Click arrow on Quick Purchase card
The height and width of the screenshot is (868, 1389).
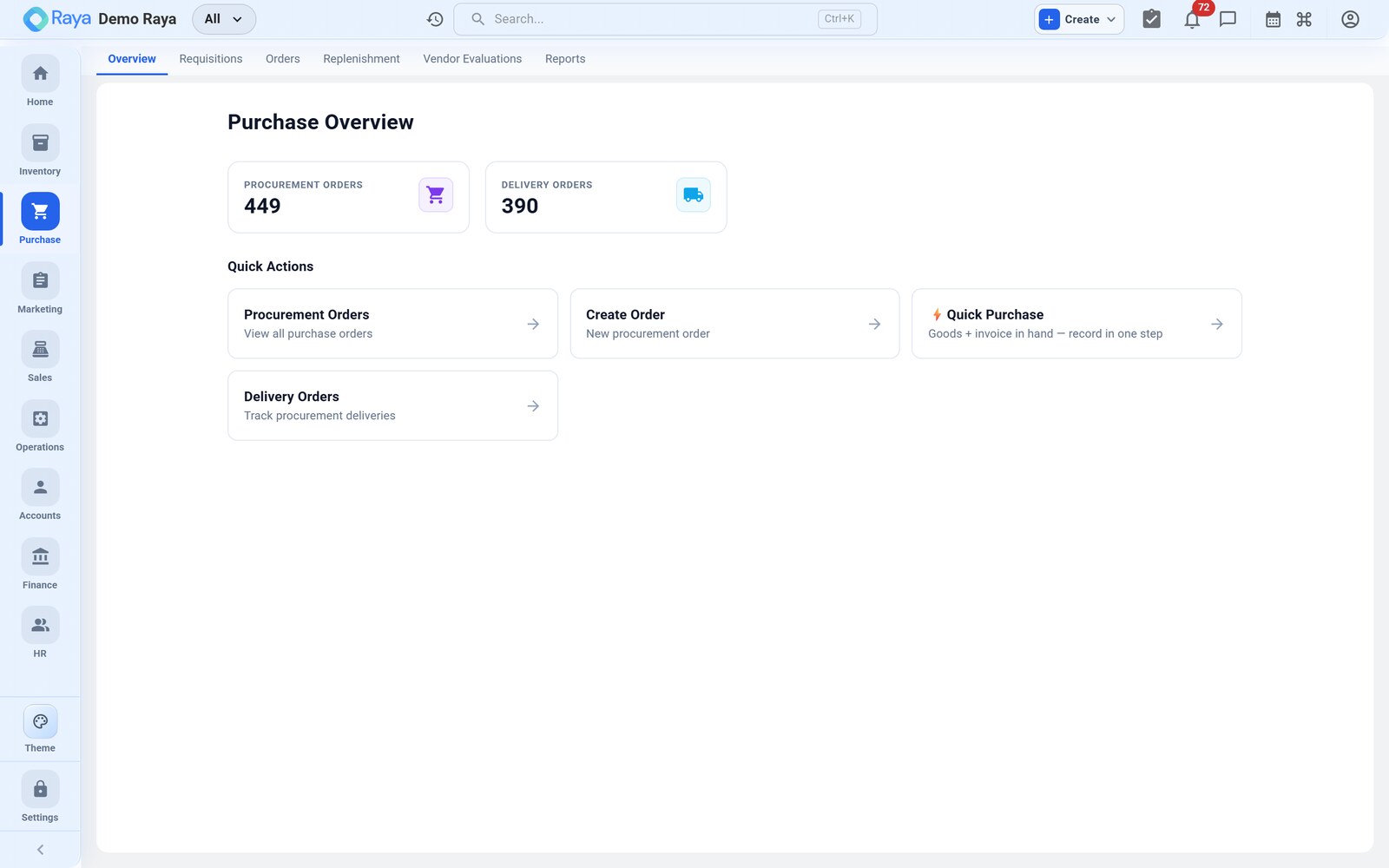(1217, 324)
